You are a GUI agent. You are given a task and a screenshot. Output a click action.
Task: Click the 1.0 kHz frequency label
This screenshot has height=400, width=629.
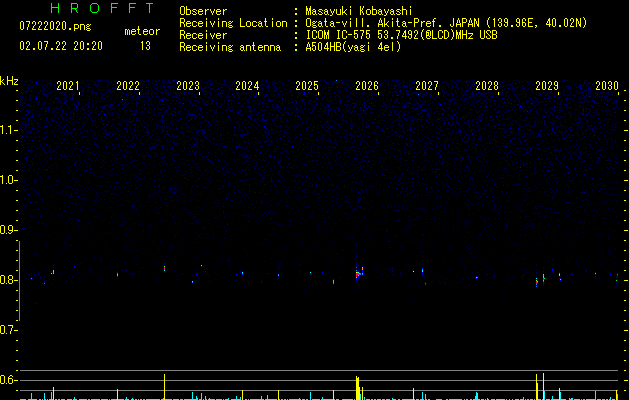click(x=8, y=180)
